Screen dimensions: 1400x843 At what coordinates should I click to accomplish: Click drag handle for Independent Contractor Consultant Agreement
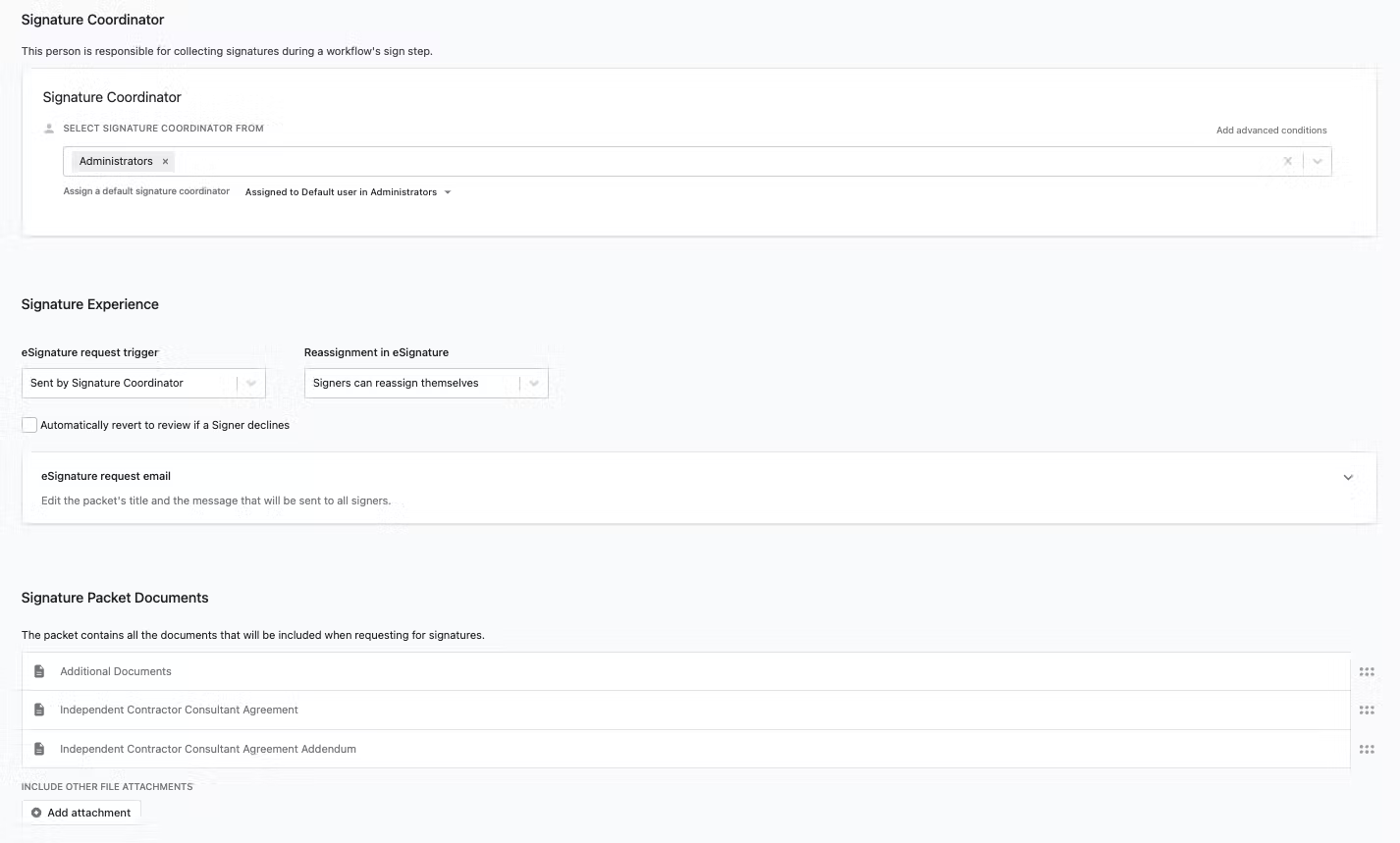pos(1367,711)
